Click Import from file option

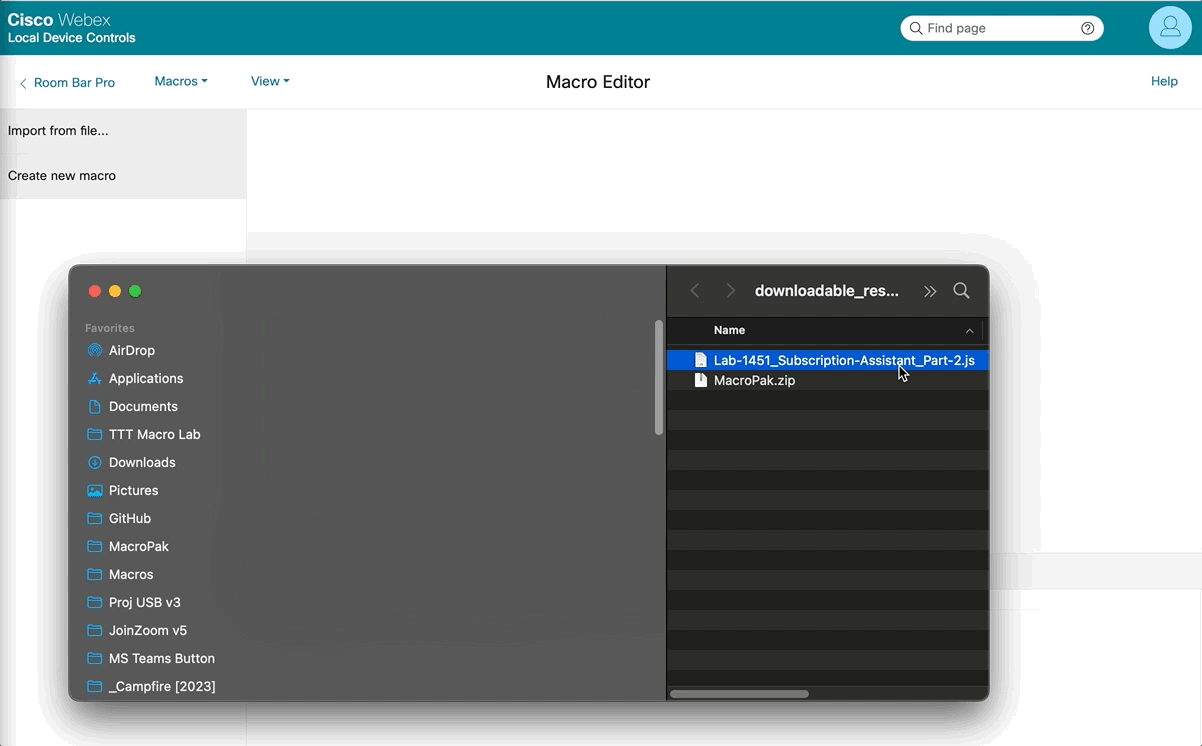[x=58, y=131]
